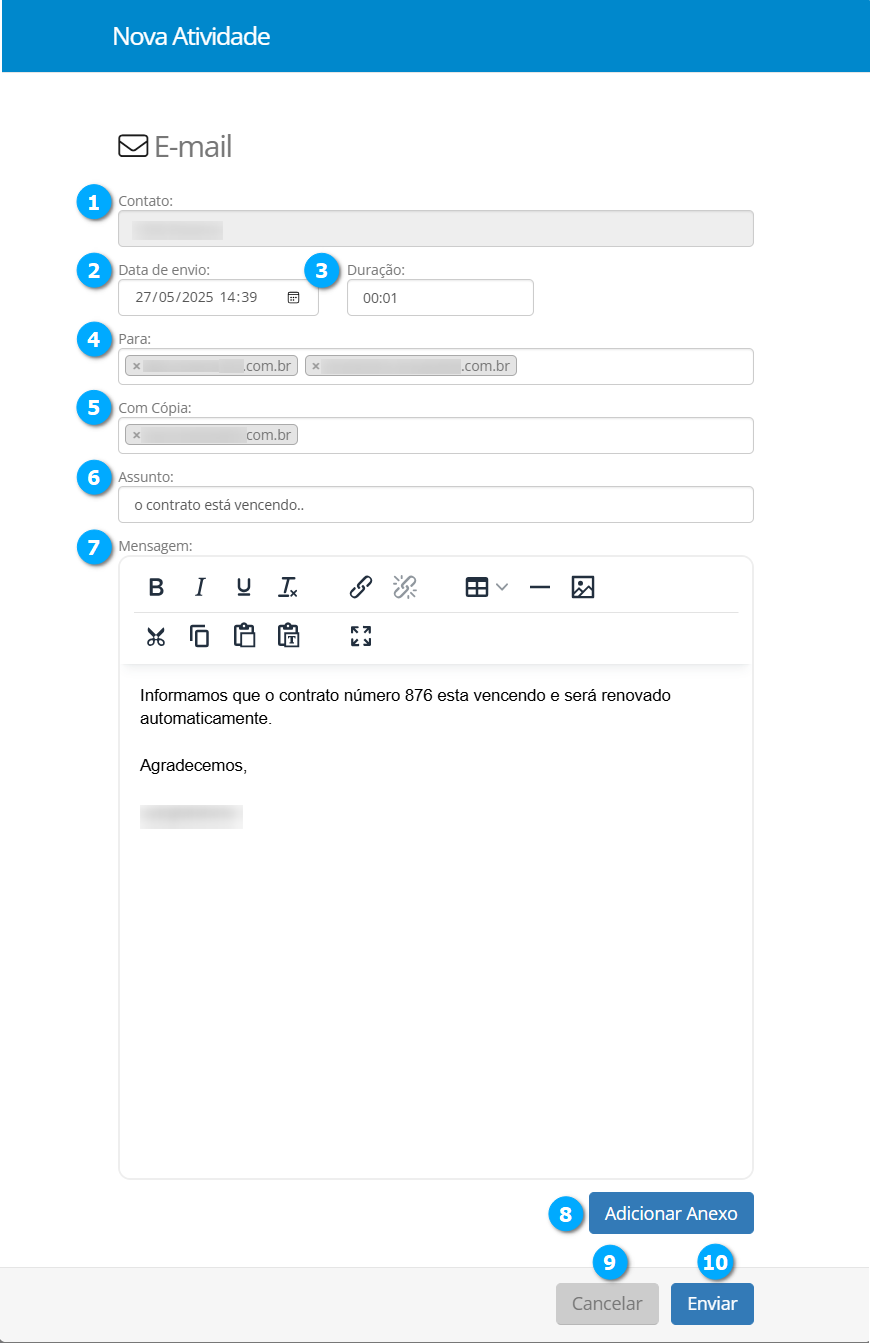Viewport: 870px width, 1343px height.
Task: Click into the Assunto subject field
Action: click(435, 505)
